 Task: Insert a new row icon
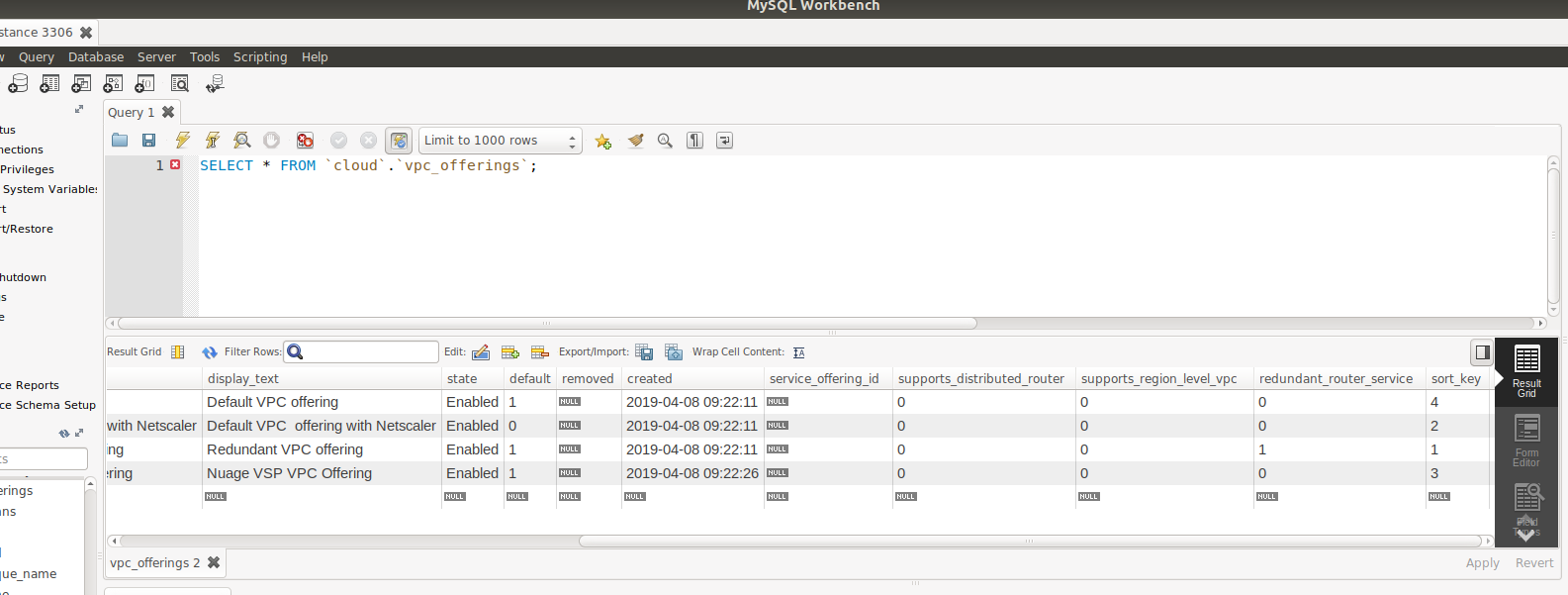tap(510, 352)
